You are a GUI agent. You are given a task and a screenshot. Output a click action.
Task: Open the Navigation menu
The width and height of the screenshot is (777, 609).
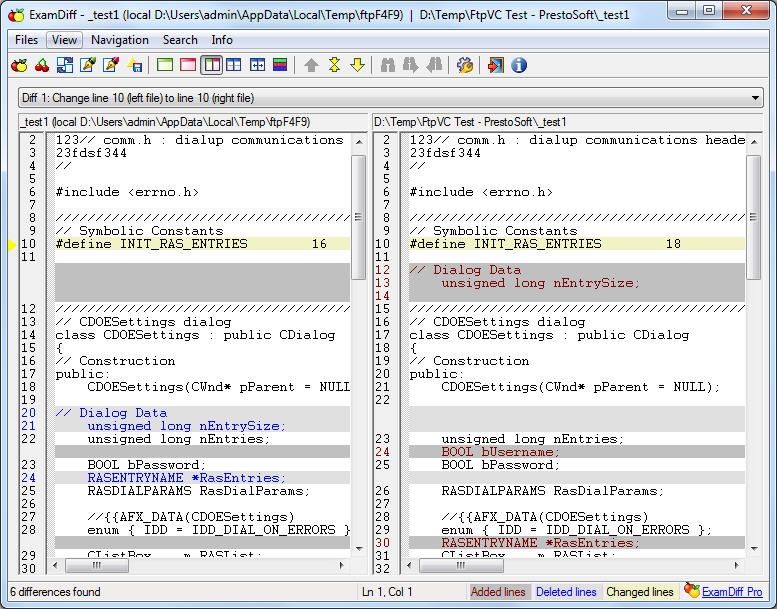(120, 40)
